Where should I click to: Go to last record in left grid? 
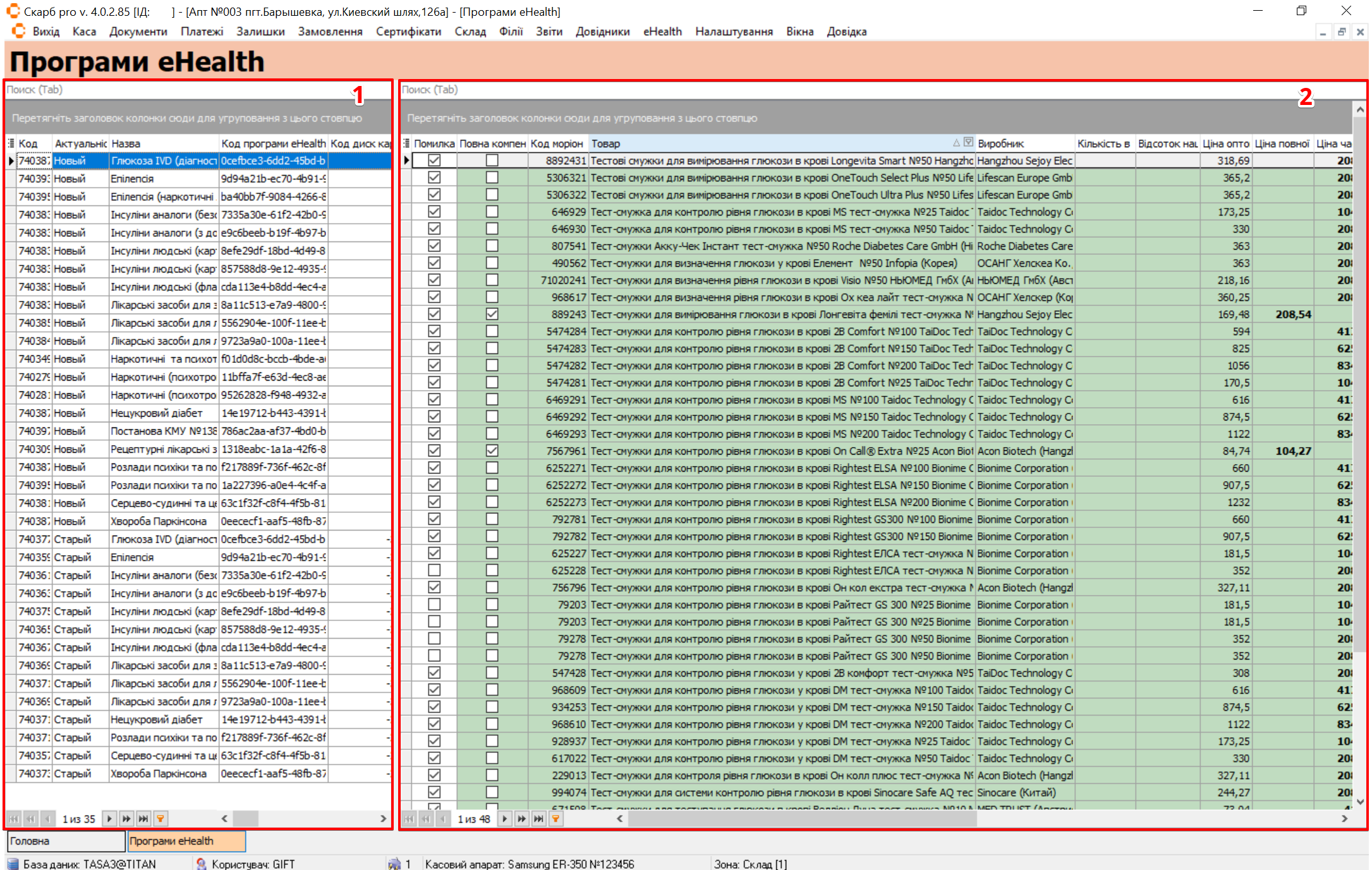pyautogui.click(x=143, y=819)
